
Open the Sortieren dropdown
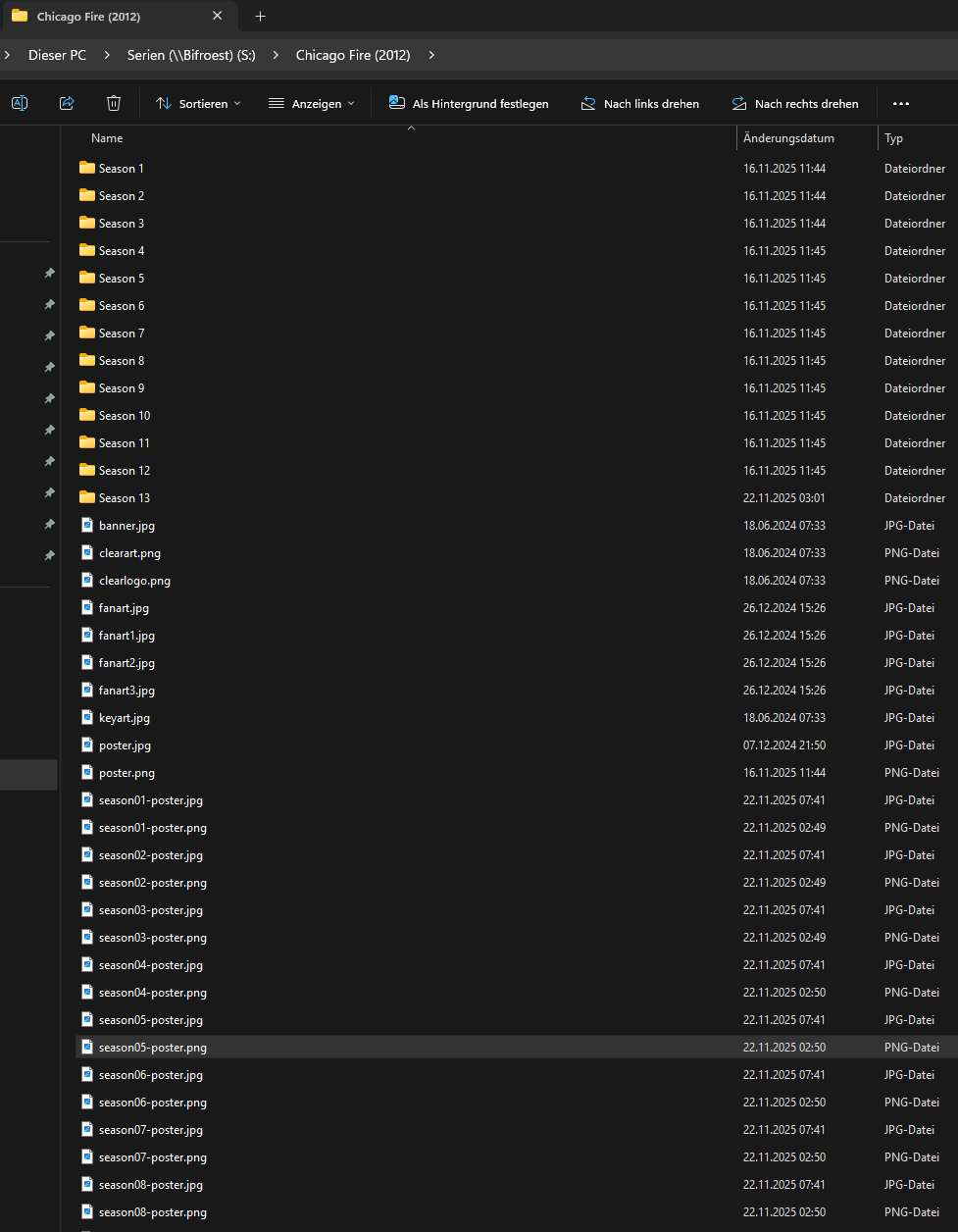pos(198,103)
